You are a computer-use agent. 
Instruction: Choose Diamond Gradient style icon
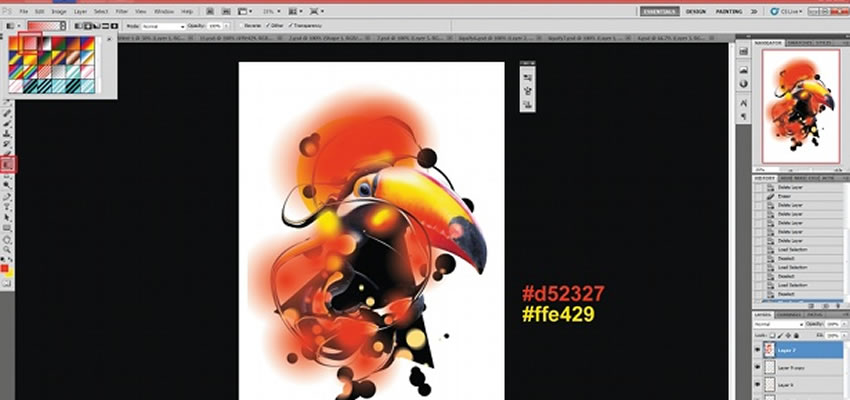(x=114, y=26)
